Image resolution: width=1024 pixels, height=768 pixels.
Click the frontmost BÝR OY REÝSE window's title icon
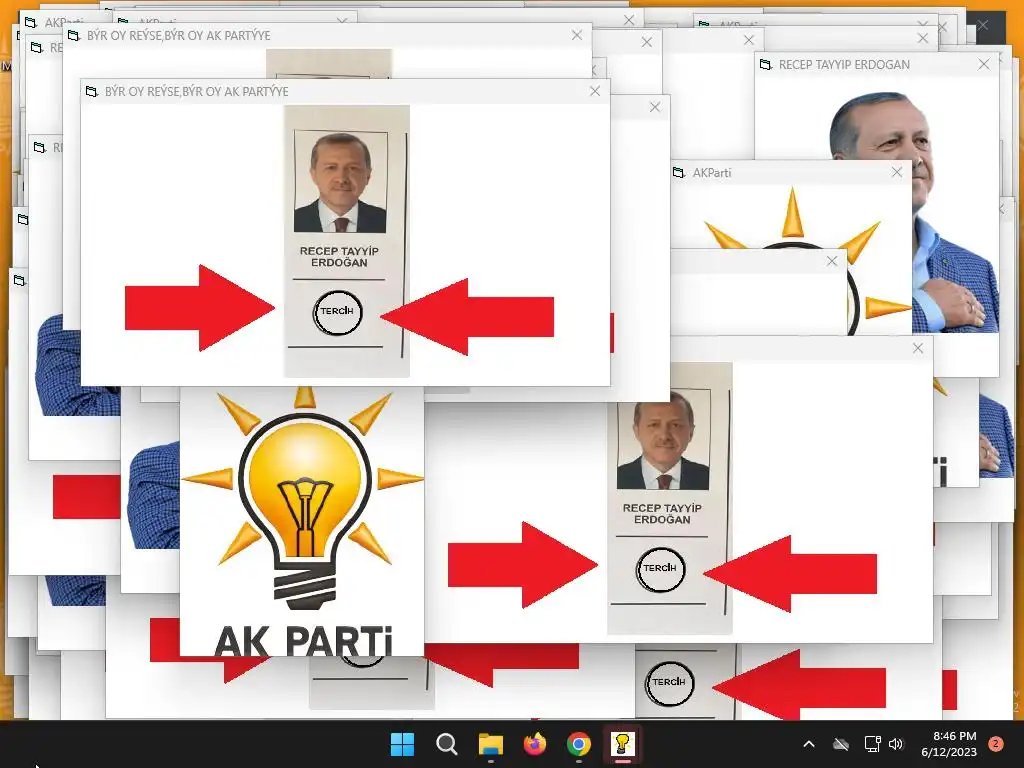point(92,91)
